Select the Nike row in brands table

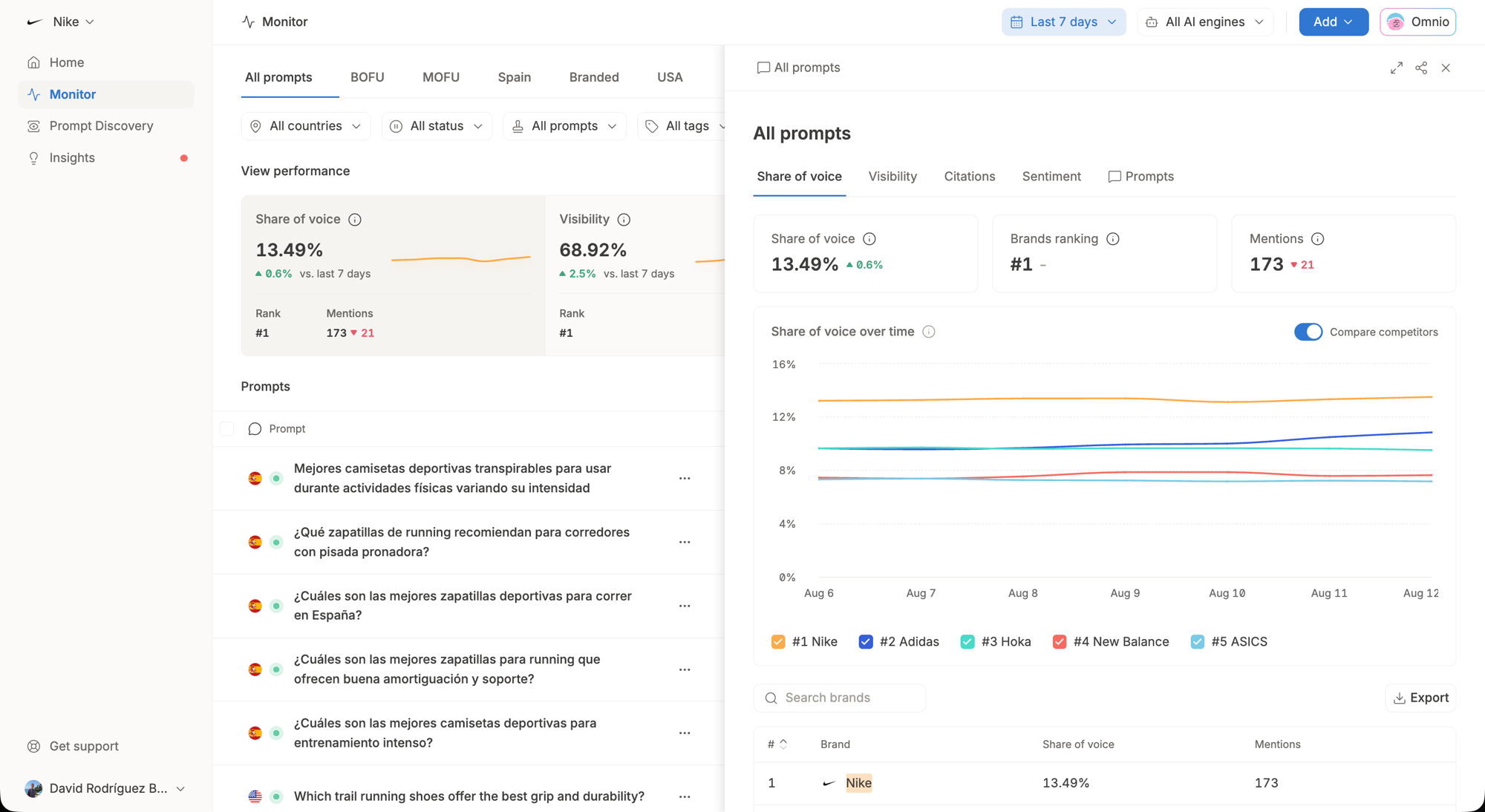click(1104, 783)
